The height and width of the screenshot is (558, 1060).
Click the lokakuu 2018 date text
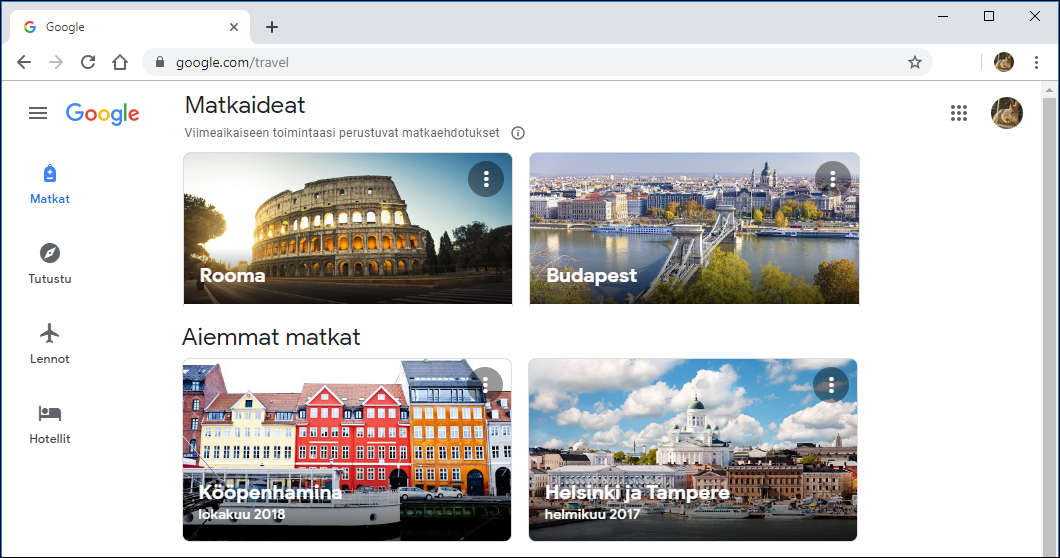241,514
